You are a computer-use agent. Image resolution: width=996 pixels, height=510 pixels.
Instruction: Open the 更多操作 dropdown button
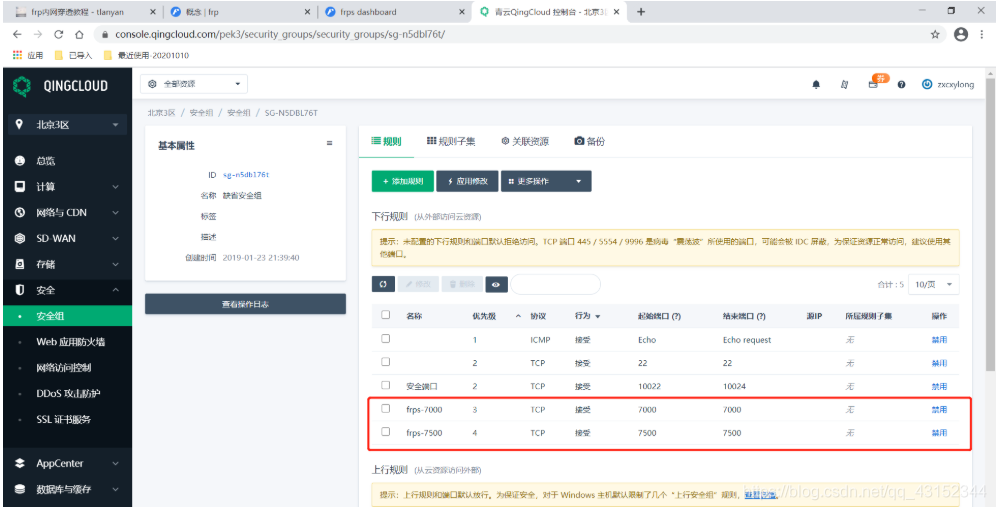pyautogui.click(x=546, y=181)
